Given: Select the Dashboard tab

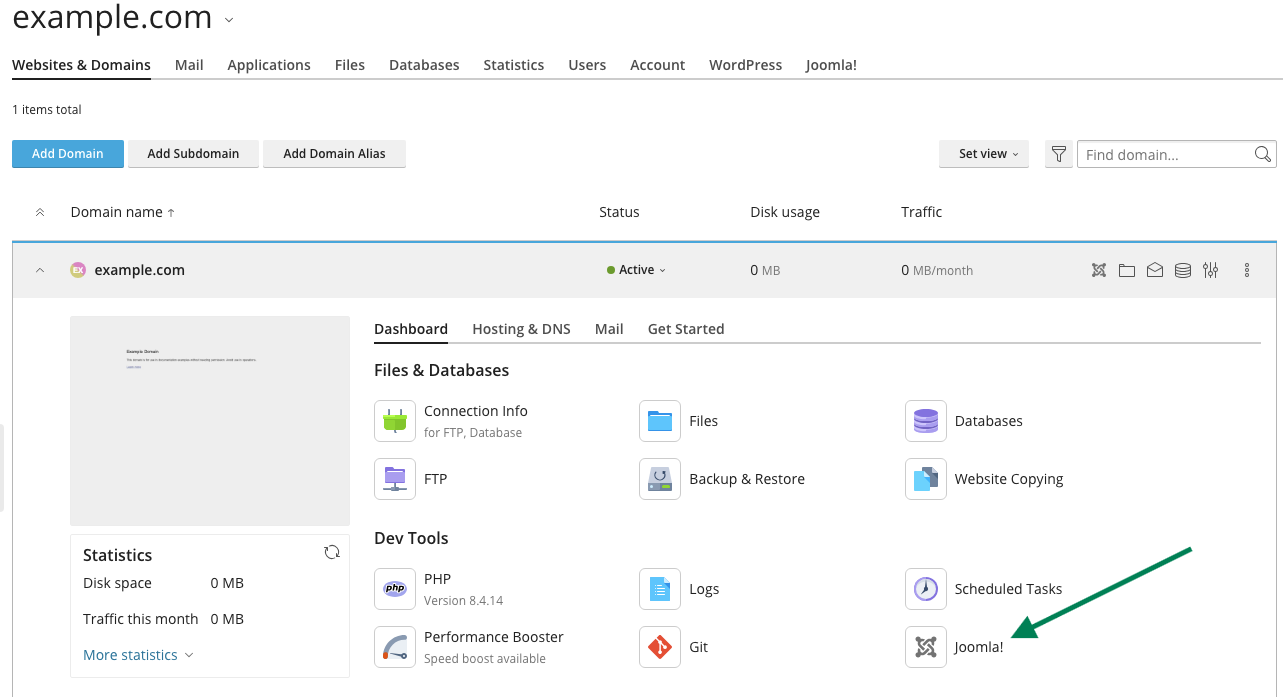Looking at the screenshot, I should tap(411, 329).
